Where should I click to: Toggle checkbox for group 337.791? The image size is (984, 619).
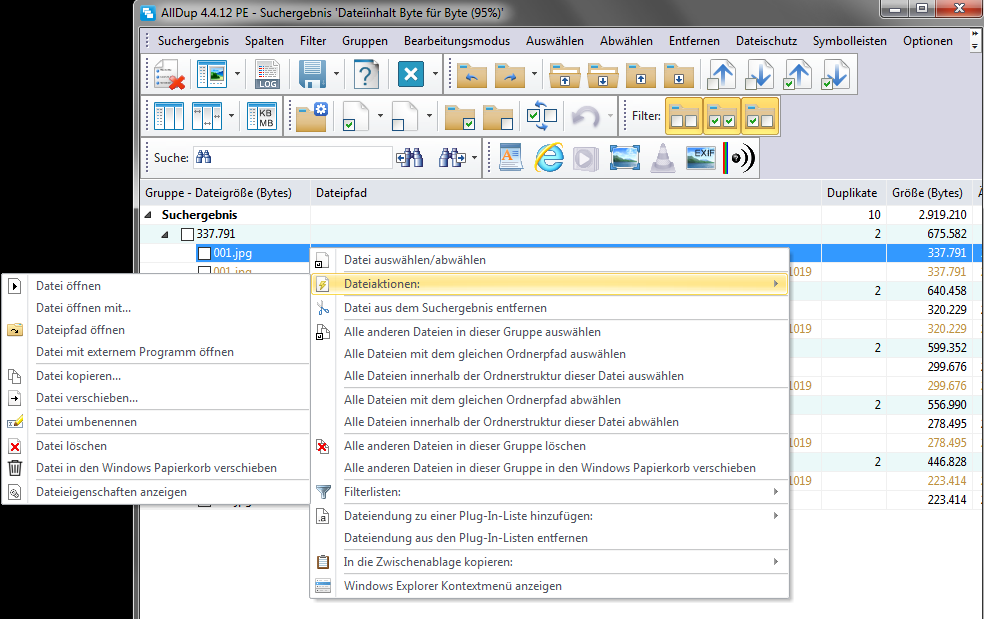(187, 234)
